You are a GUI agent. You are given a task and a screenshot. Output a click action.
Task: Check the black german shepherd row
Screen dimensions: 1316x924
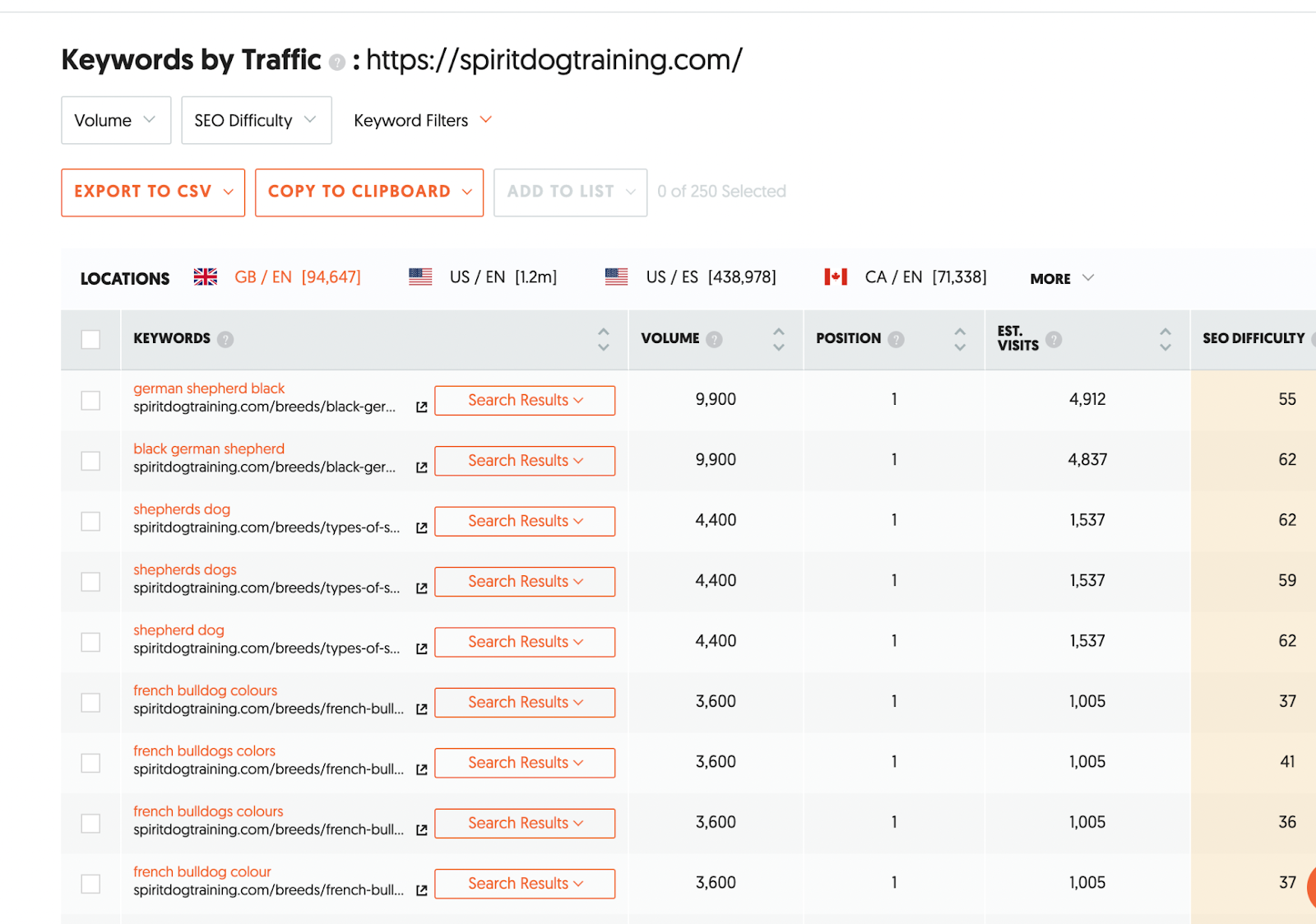coord(90,461)
